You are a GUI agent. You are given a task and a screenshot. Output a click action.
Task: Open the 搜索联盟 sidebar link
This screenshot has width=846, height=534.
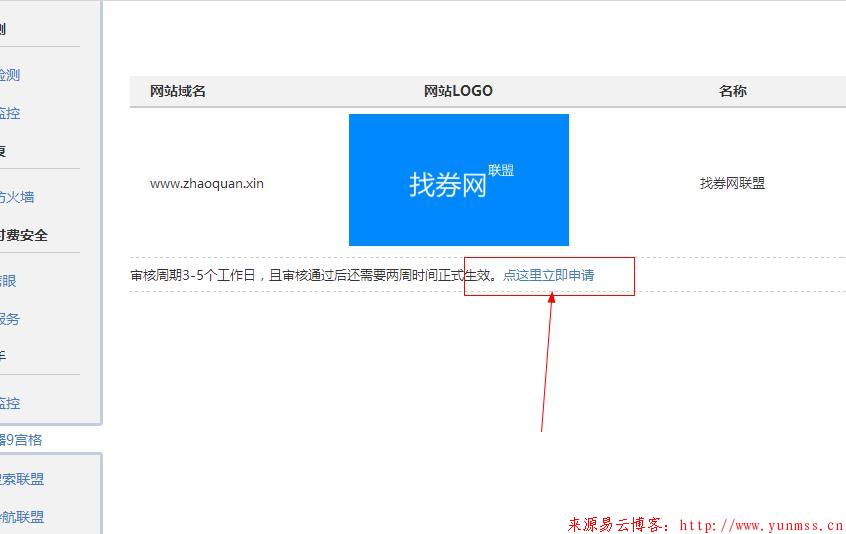pyautogui.click(x=22, y=479)
